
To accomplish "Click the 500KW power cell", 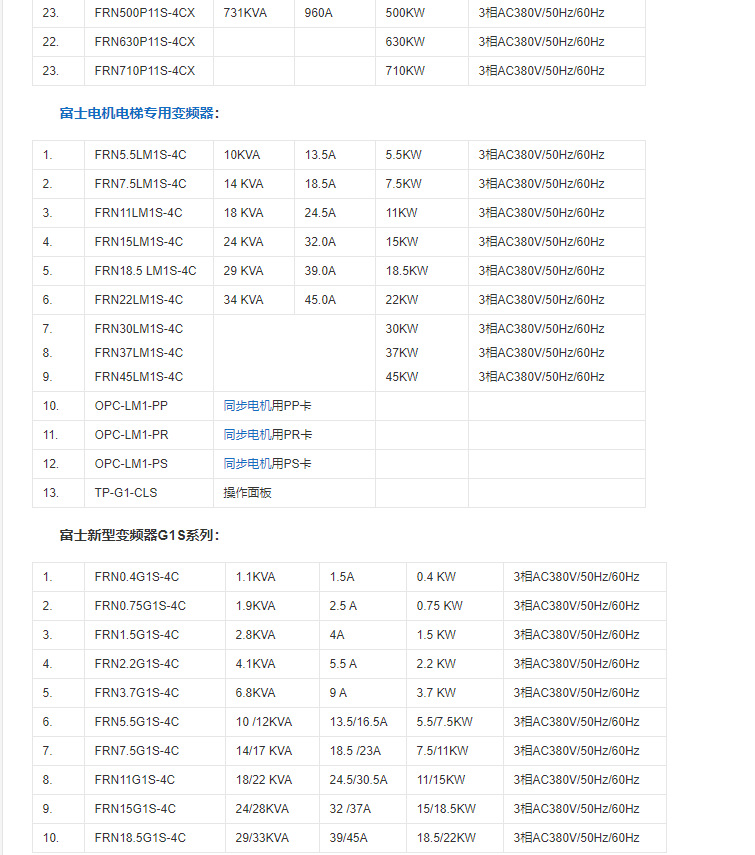I will coord(422,13).
